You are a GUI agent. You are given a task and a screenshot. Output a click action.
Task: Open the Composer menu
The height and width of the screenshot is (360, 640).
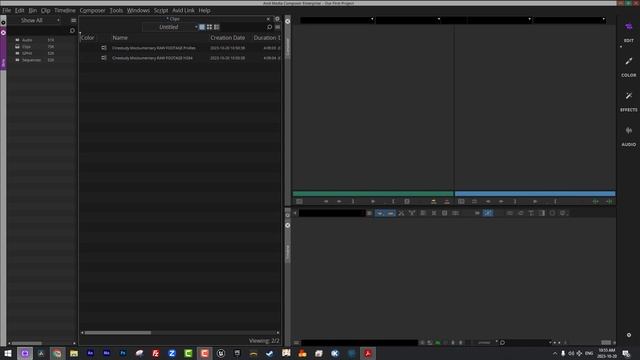(x=92, y=10)
